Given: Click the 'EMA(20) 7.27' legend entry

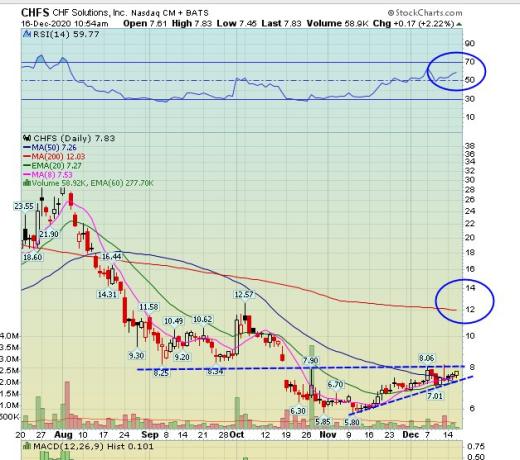Looking at the screenshot, I should tap(56, 166).
